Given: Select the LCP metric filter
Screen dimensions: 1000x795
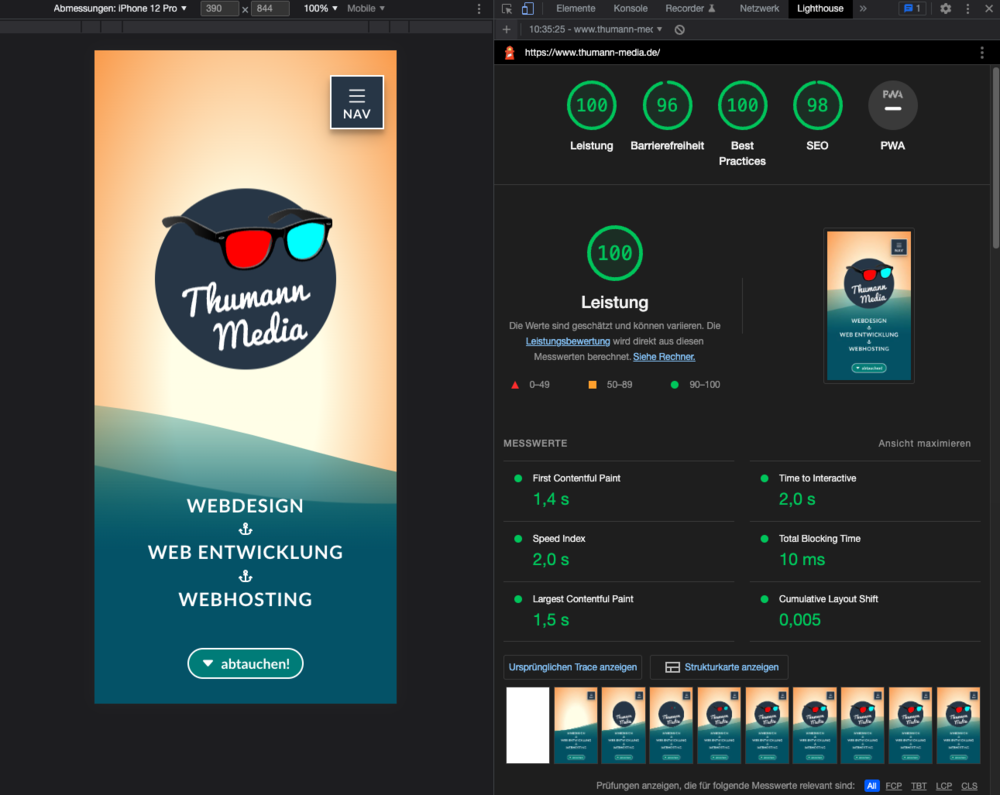Looking at the screenshot, I should (943, 786).
